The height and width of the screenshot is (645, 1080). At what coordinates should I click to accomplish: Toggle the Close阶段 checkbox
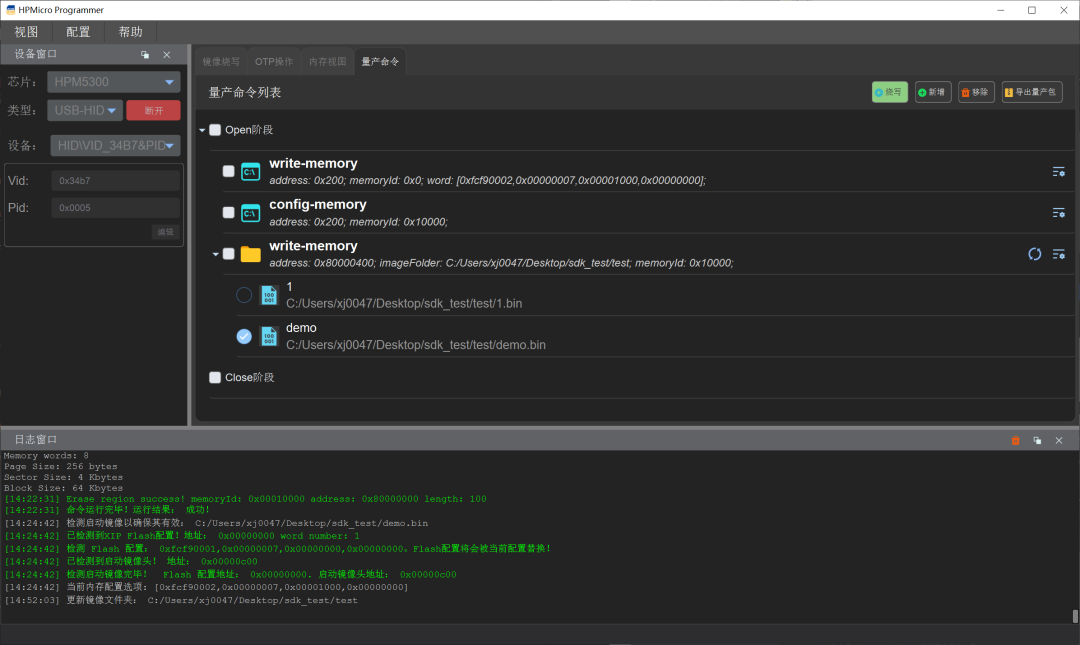click(215, 378)
